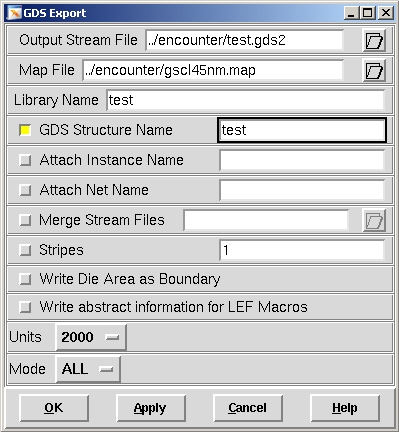Open the Units dropdown showing 2000
The height and width of the screenshot is (432, 399).
pyautogui.click(x=91, y=337)
